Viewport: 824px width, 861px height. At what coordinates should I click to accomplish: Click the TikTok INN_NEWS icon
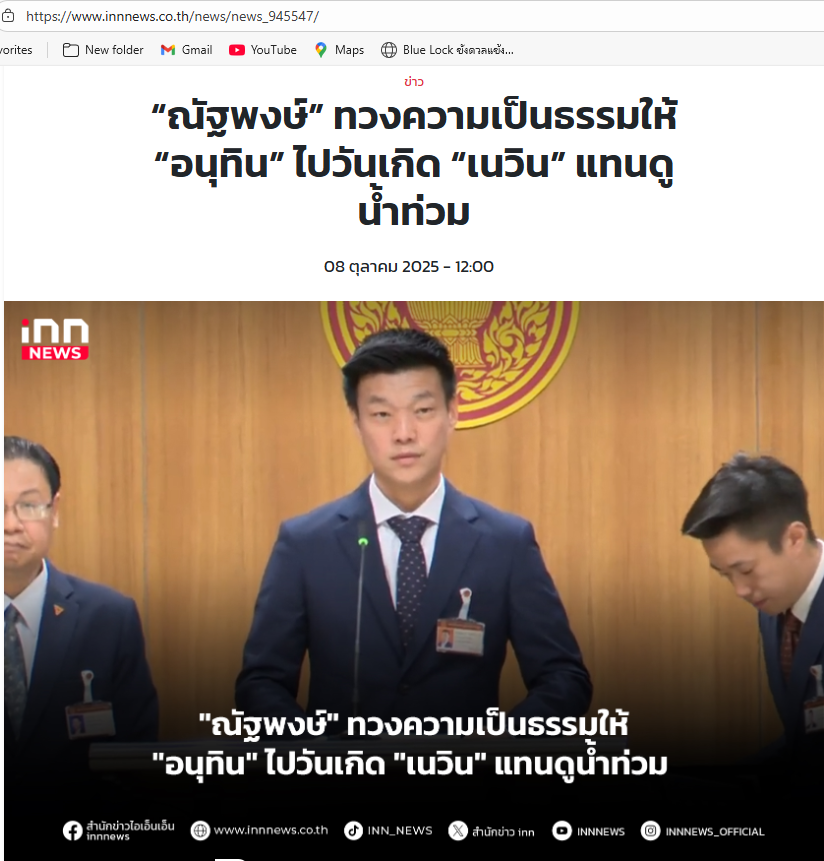click(354, 830)
